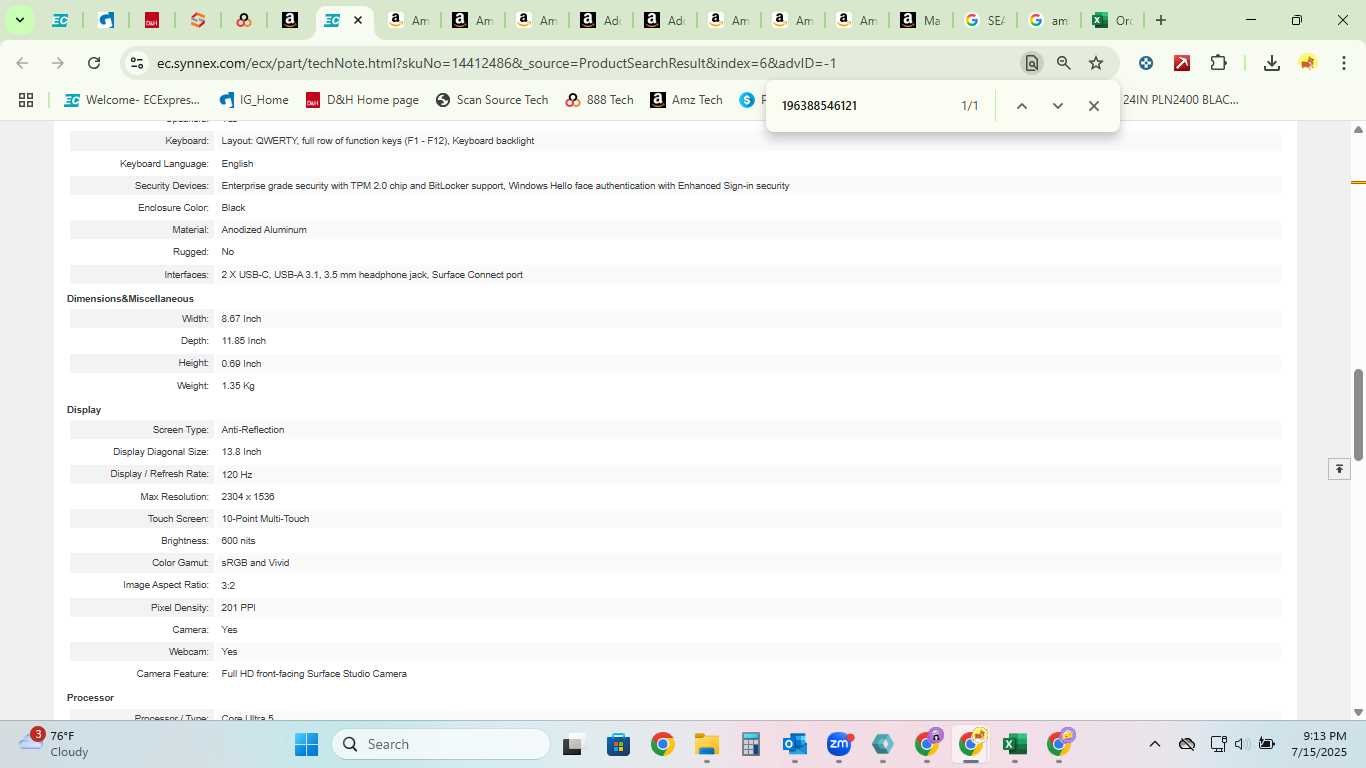Open a new browser tab
1366x768 pixels.
[x=1161, y=20]
